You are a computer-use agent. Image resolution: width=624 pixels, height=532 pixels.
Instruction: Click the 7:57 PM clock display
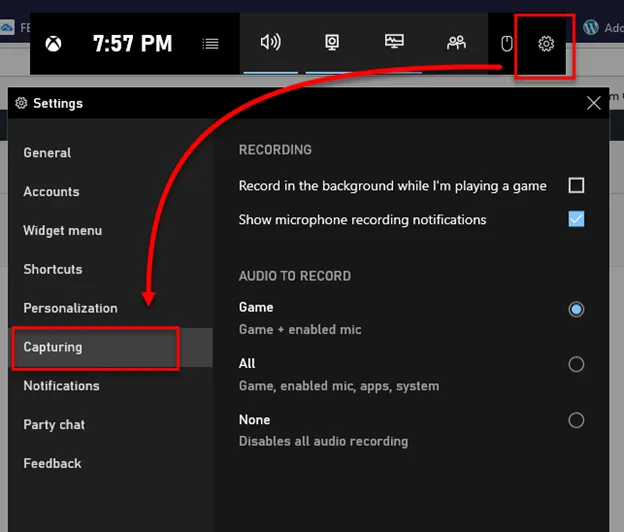[133, 43]
